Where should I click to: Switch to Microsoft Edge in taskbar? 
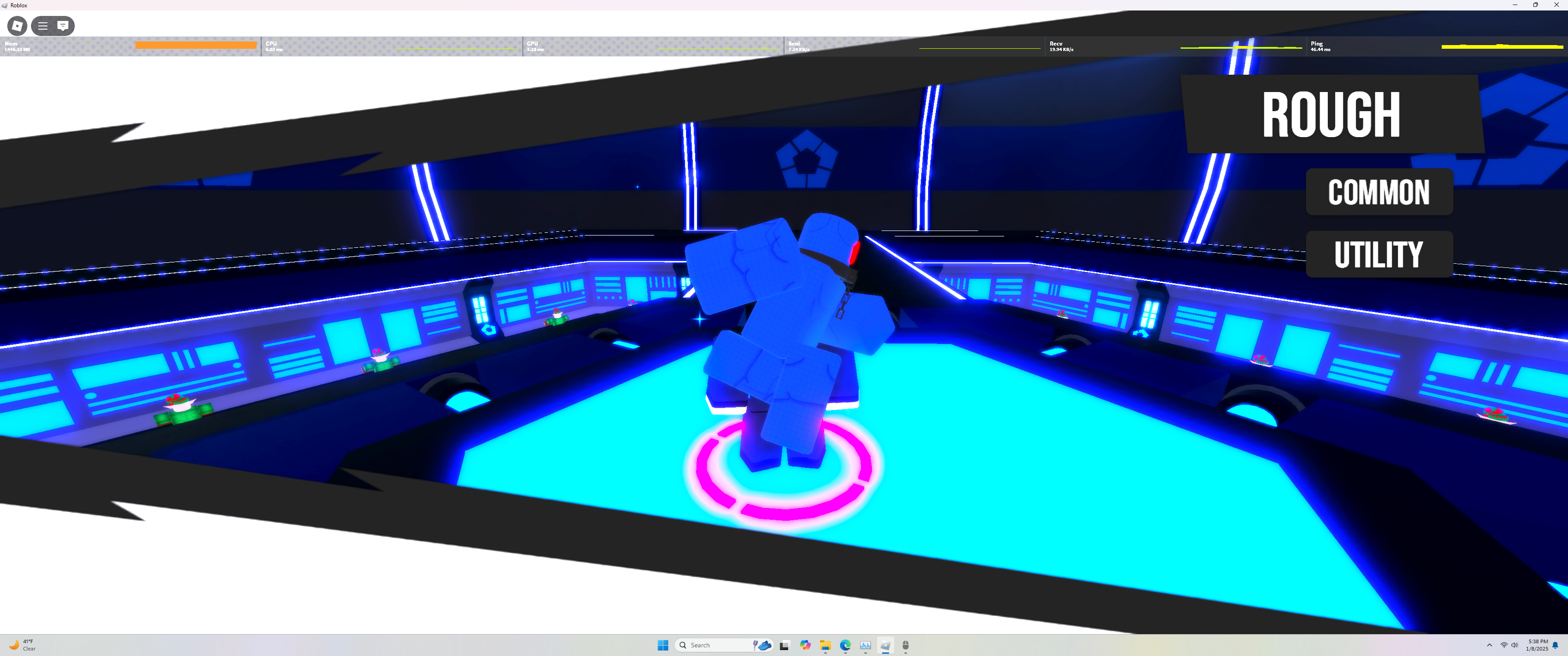(x=845, y=645)
